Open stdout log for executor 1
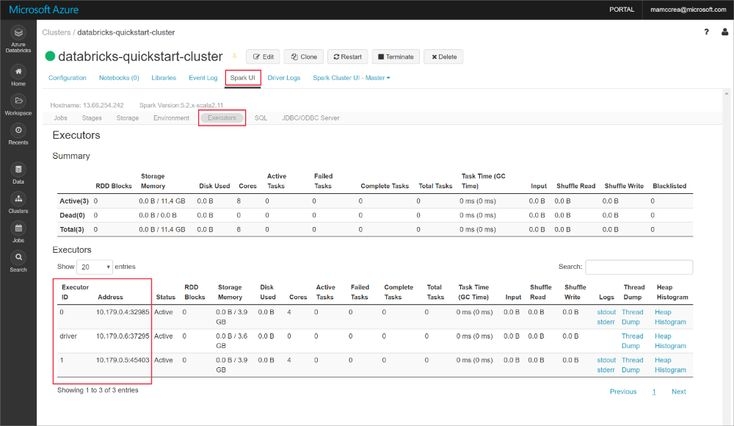 coord(606,360)
